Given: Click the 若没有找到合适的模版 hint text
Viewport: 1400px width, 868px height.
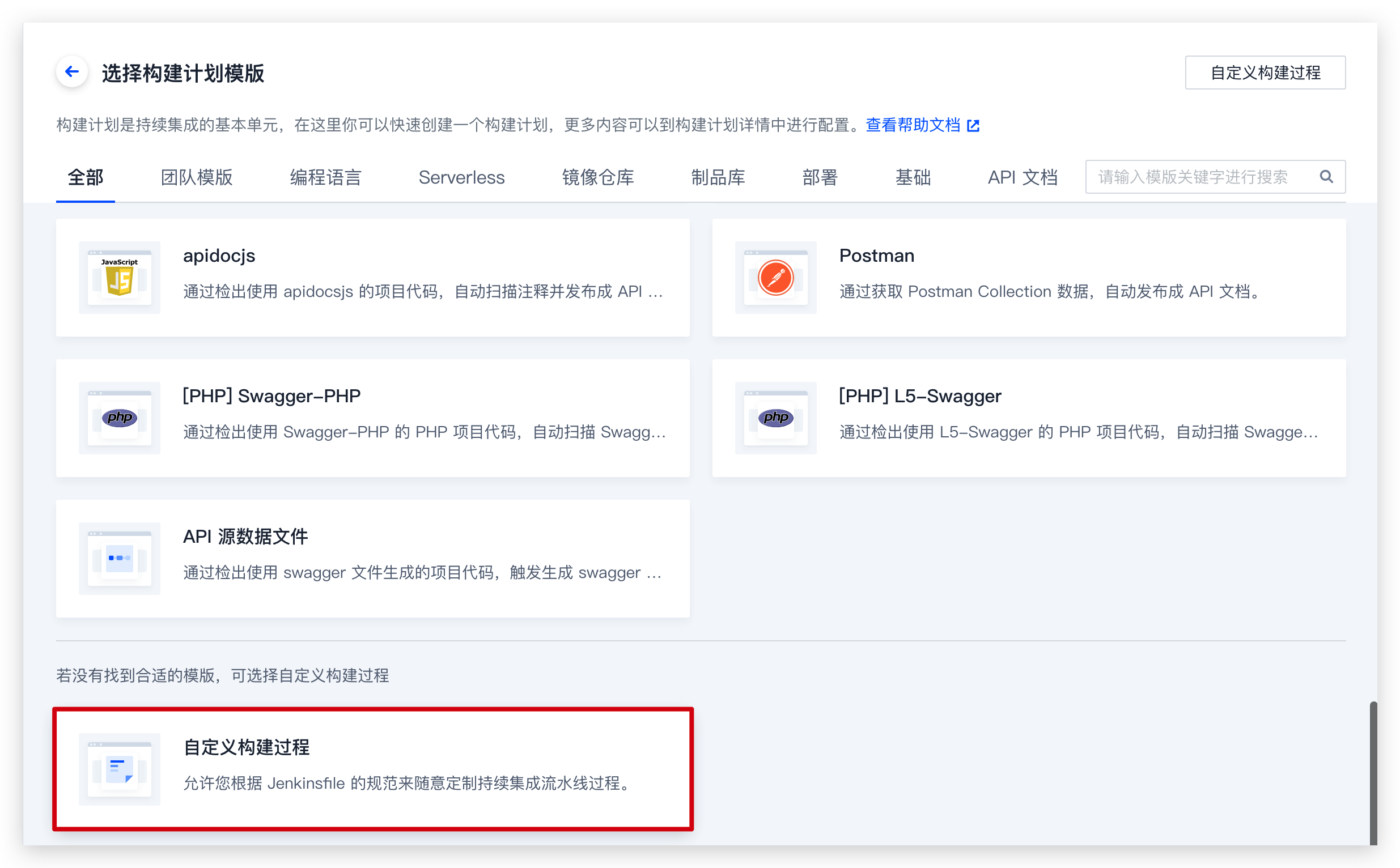Looking at the screenshot, I should (222, 675).
